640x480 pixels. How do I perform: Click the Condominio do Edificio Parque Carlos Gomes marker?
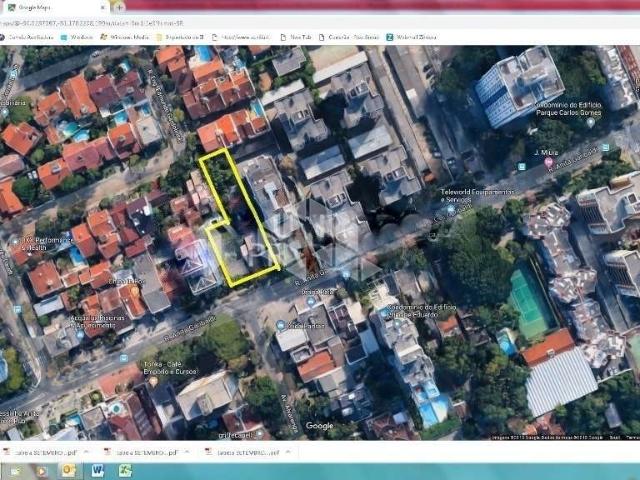point(590,122)
